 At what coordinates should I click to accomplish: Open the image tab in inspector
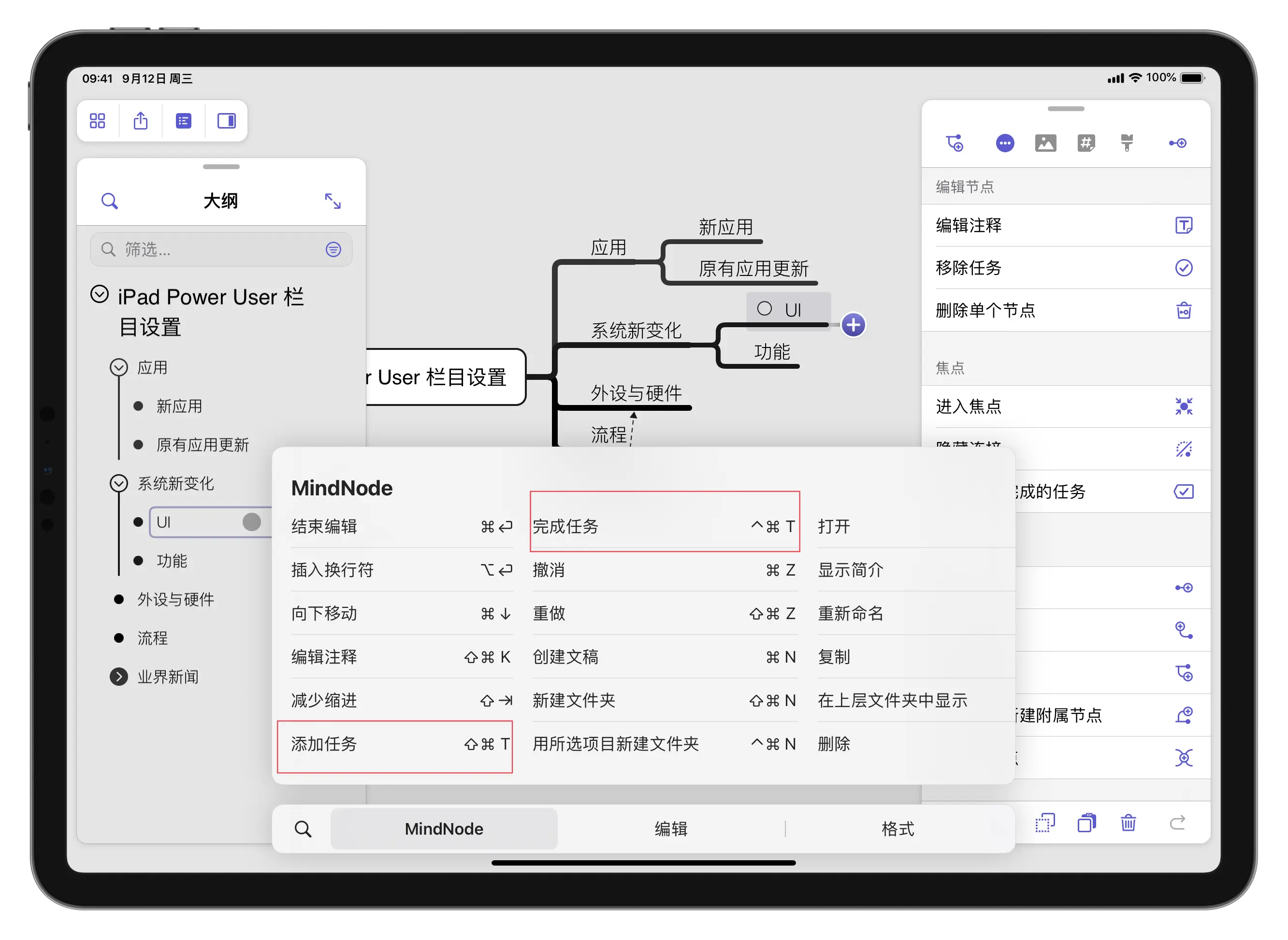tap(1046, 143)
